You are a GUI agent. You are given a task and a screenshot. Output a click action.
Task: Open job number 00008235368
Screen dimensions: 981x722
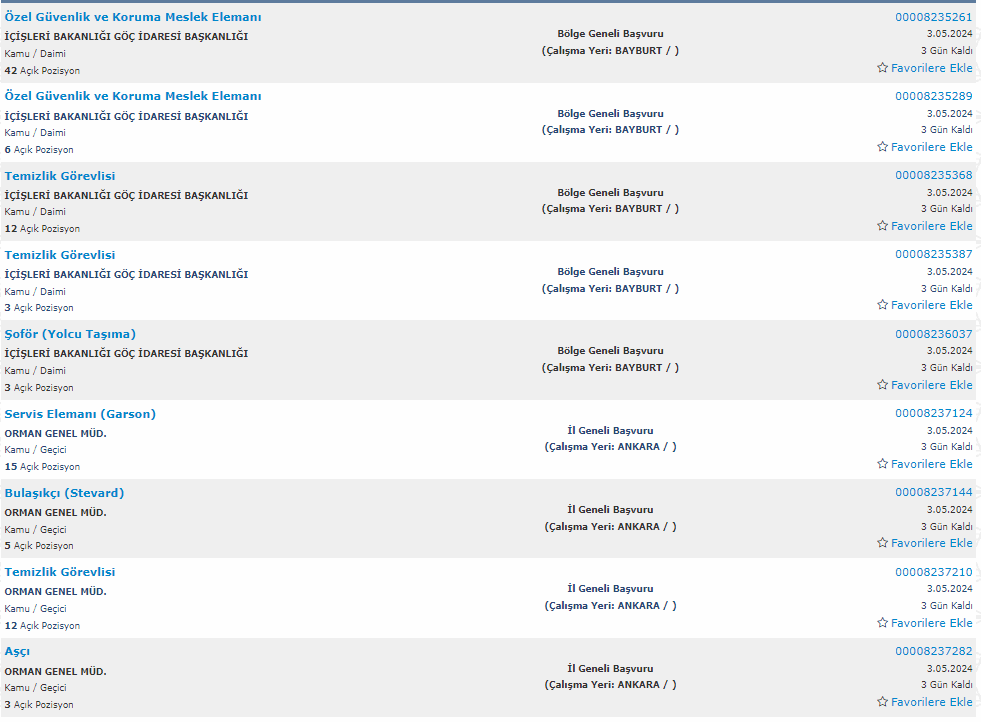pyautogui.click(x=933, y=175)
